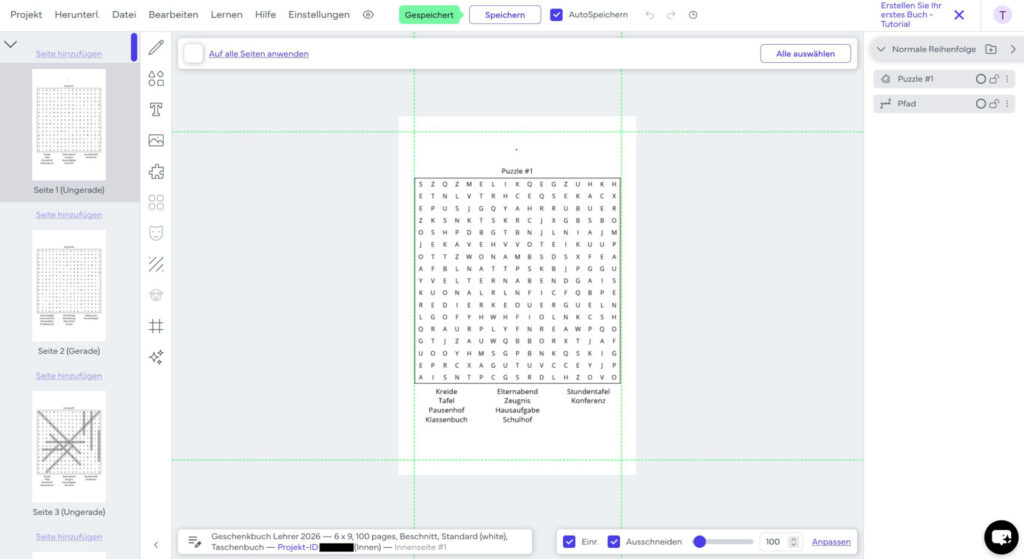
Task: Open the hash grid tool
Action: click(x=156, y=326)
